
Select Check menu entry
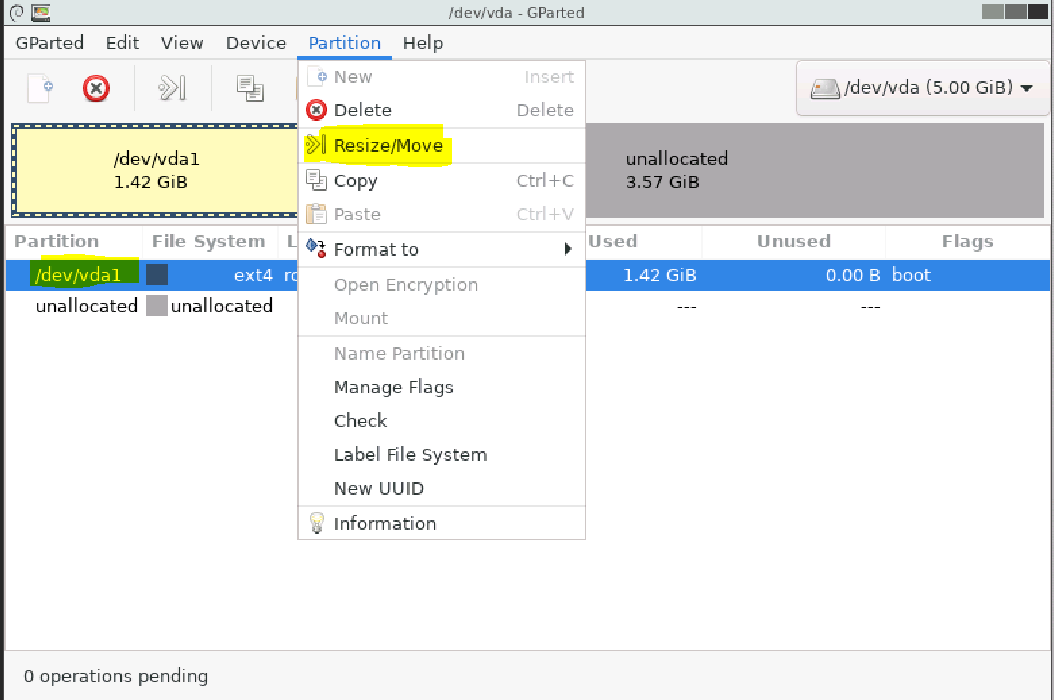(442, 420)
